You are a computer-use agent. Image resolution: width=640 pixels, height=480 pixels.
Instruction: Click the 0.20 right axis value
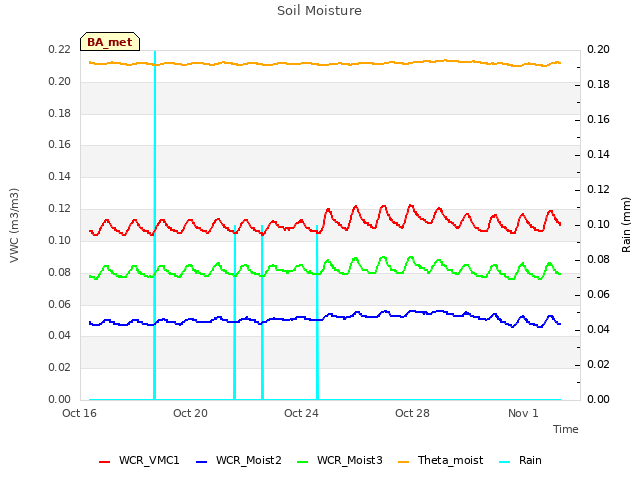tap(598, 49)
